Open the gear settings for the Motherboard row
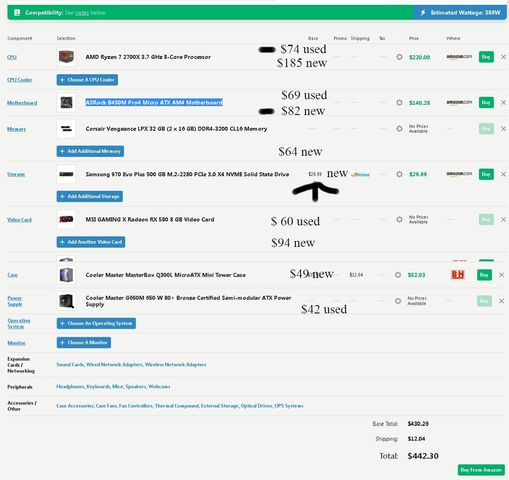The image size is (509, 480). click(x=399, y=102)
